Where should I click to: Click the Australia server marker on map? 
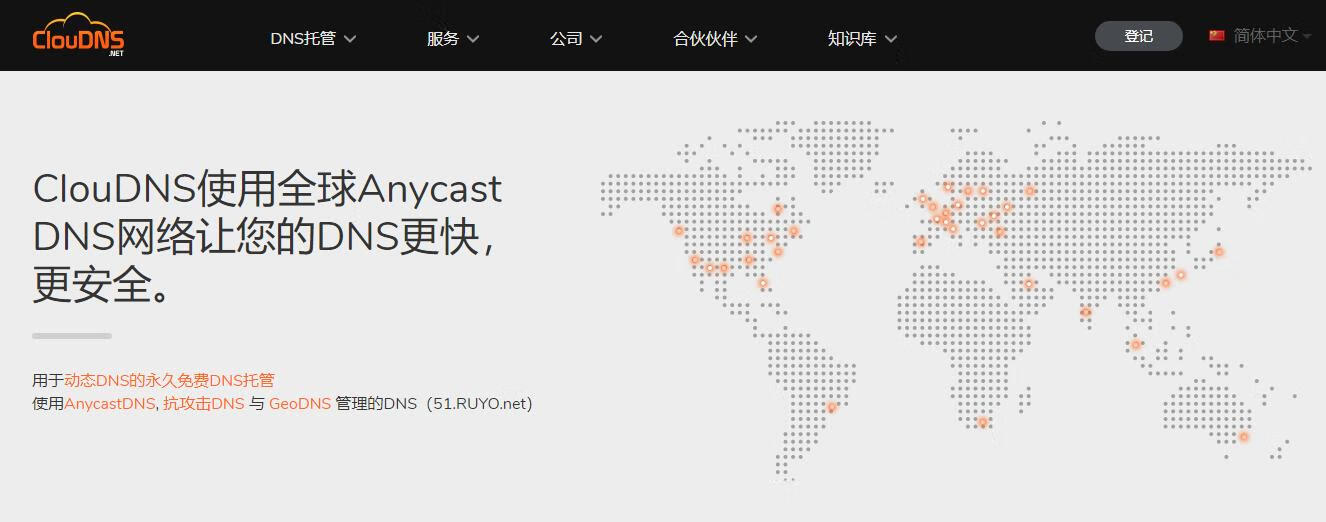click(x=1244, y=436)
